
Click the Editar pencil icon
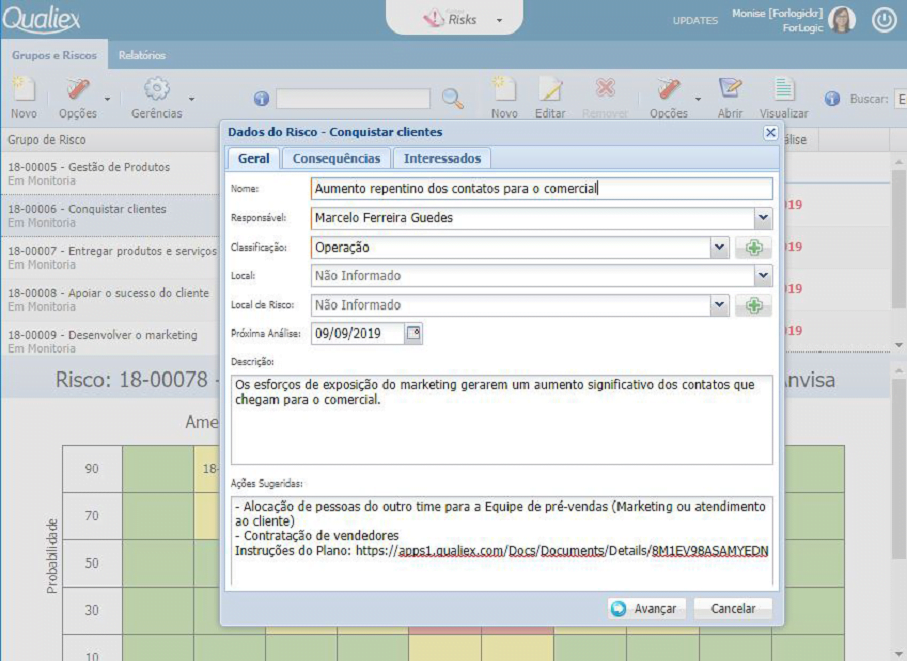tap(550, 90)
